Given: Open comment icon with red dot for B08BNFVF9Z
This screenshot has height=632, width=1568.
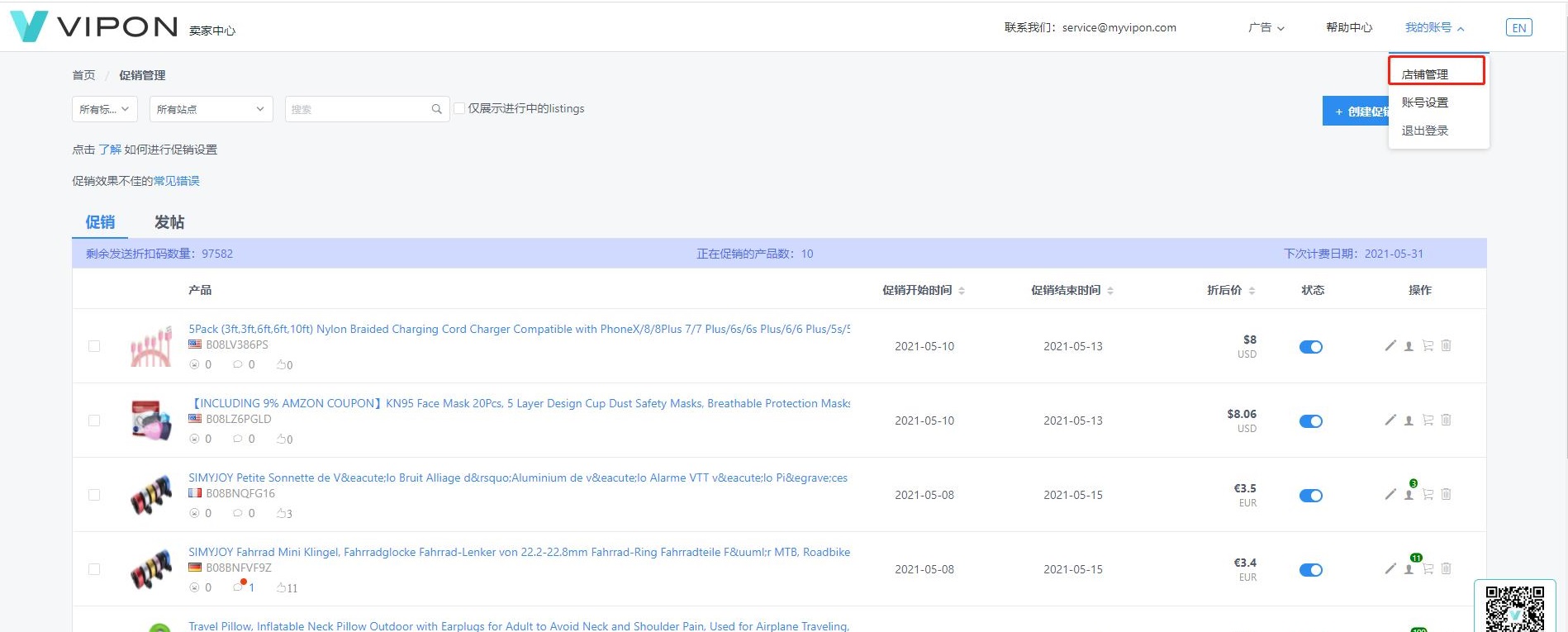Looking at the screenshot, I should pyautogui.click(x=239, y=587).
